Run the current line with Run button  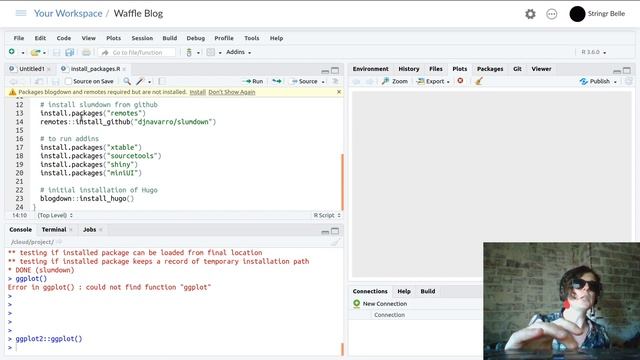(253, 81)
